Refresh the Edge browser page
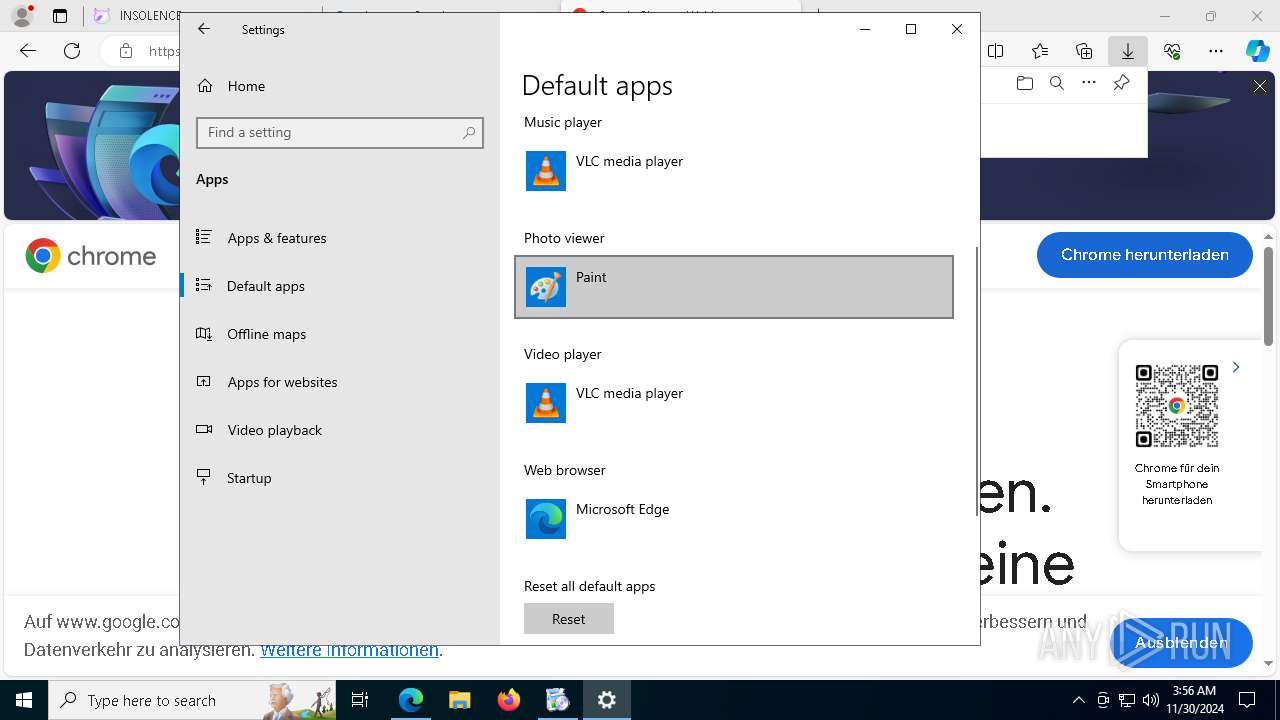Screen dimensions: 1280x720 click(x=72, y=51)
